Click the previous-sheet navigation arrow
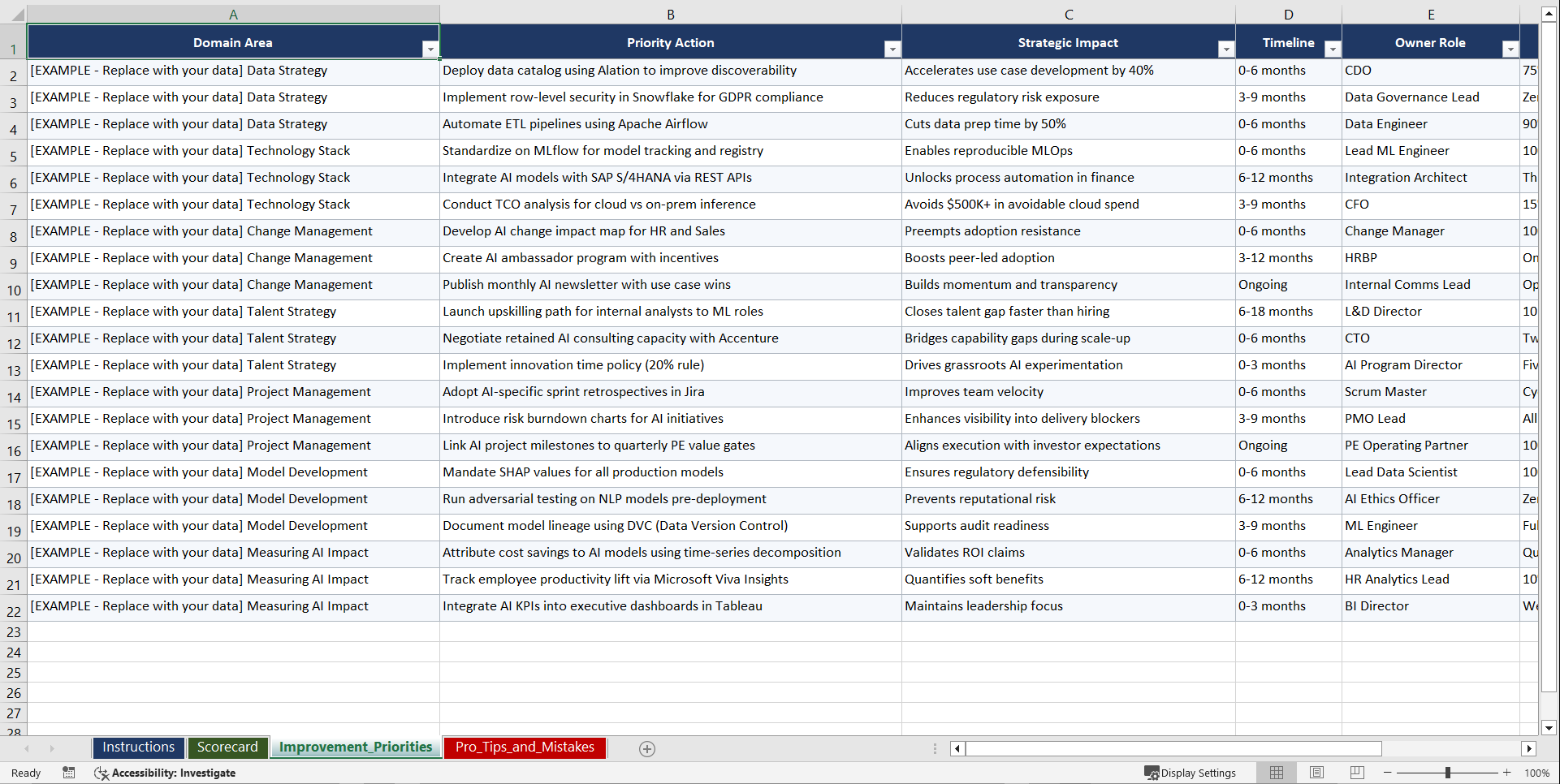This screenshot has height=784, width=1560. pos(28,748)
